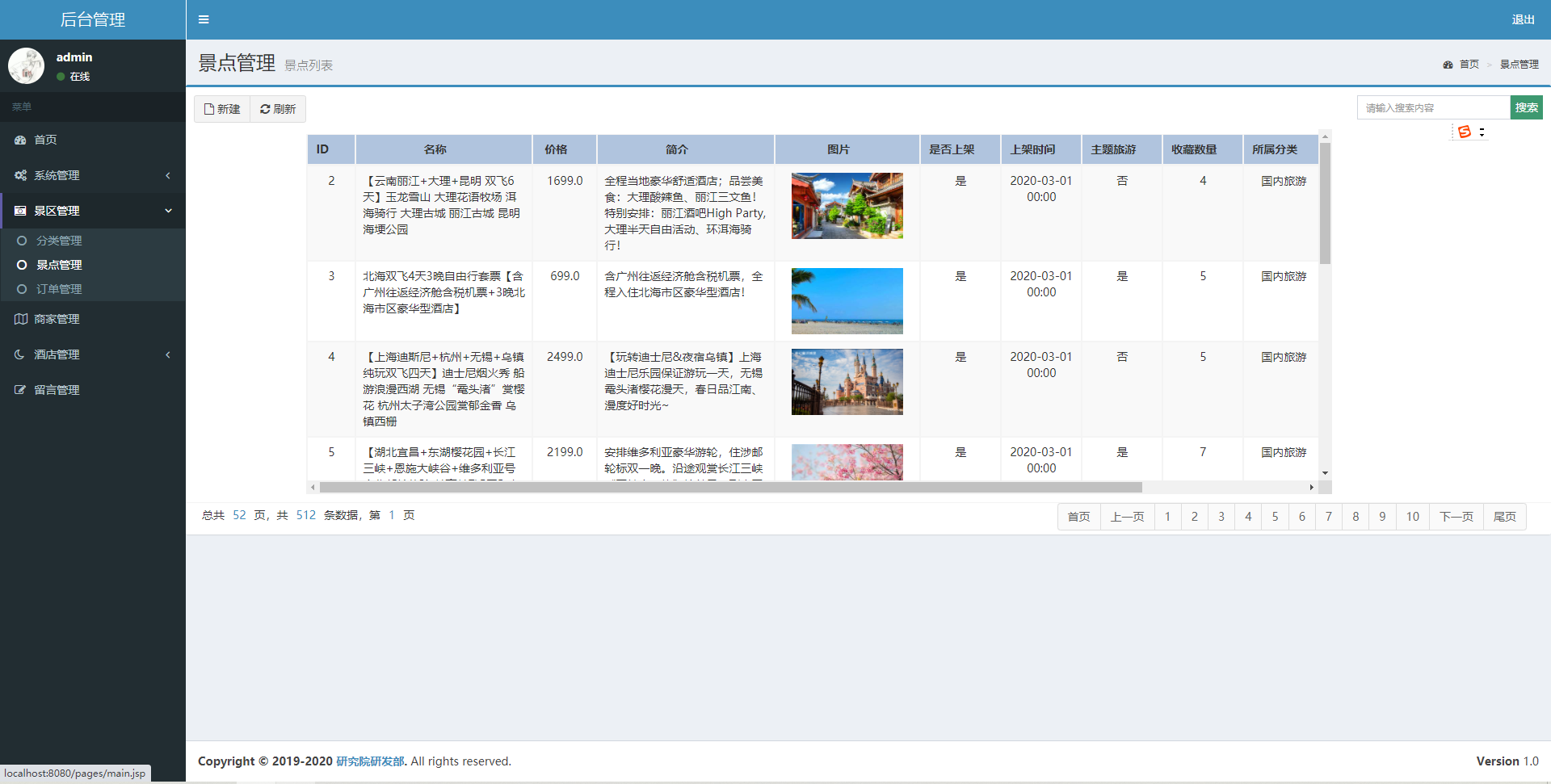Toggle the sidebar hamburger menu icon

pos(204,19)
